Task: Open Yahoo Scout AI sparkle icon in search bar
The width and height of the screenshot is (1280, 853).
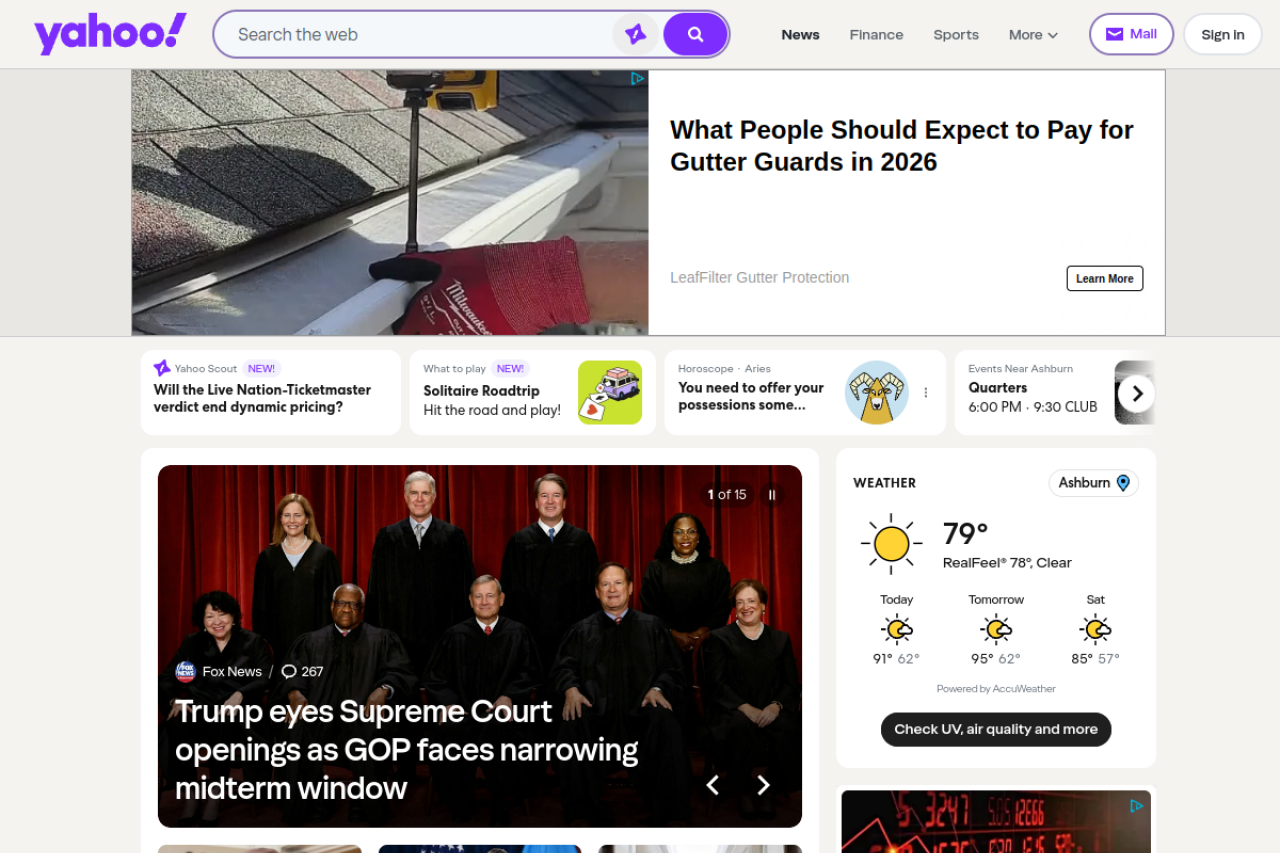Action: pos(635,34)
